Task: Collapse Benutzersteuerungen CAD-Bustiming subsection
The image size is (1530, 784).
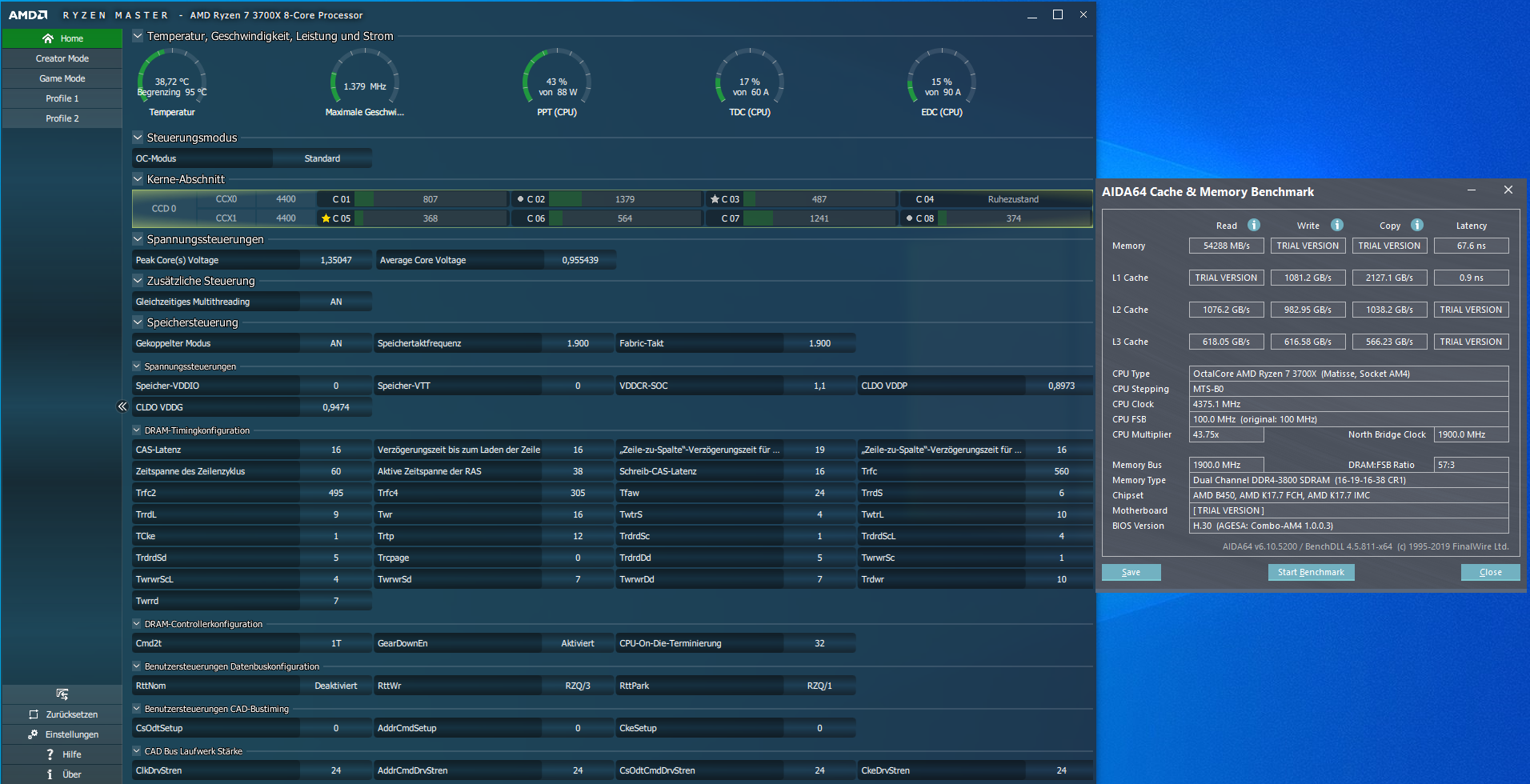Action: (x=136, y=709)
